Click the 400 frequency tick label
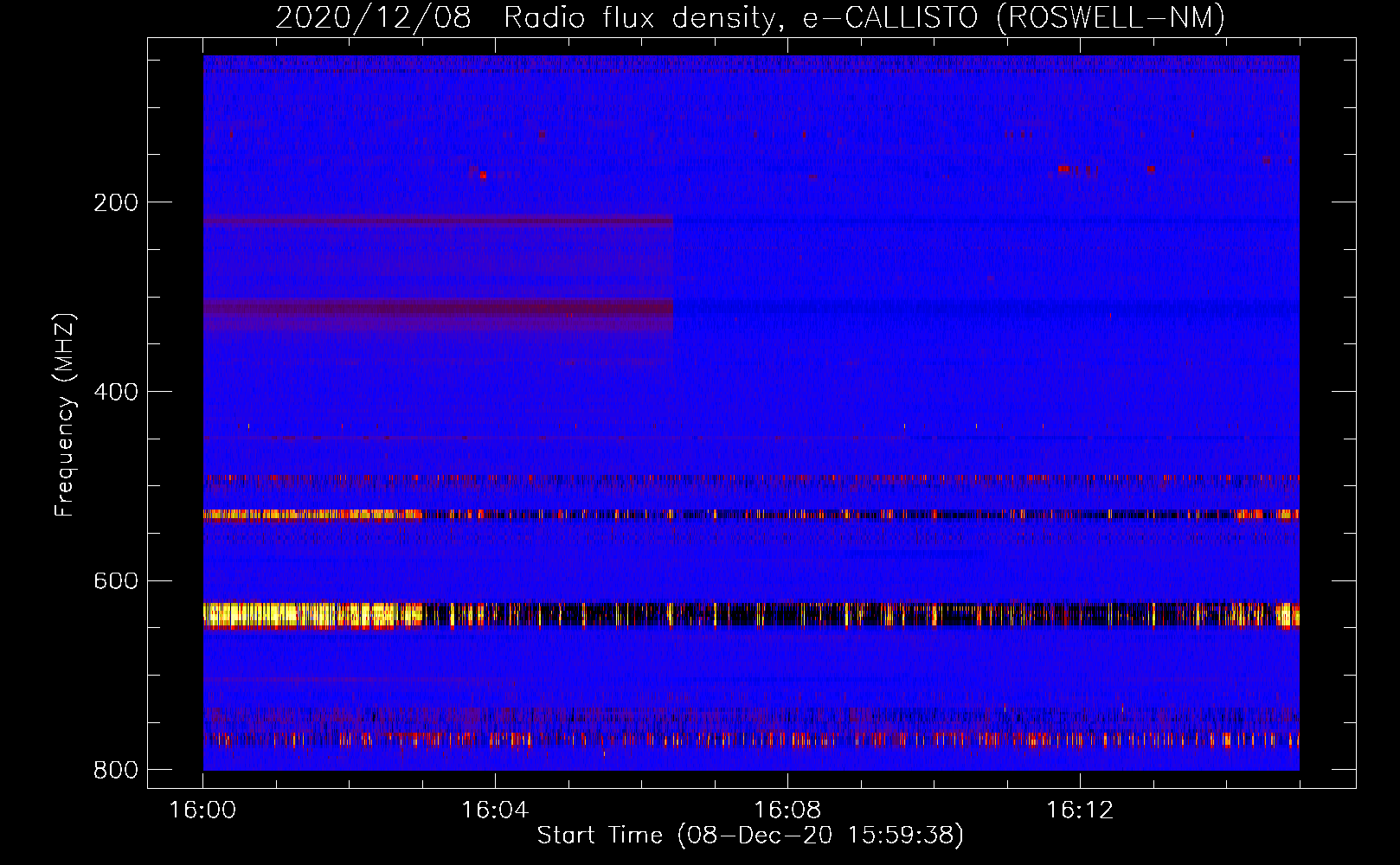Screen dimensions: 1400x865 [116, 392]
